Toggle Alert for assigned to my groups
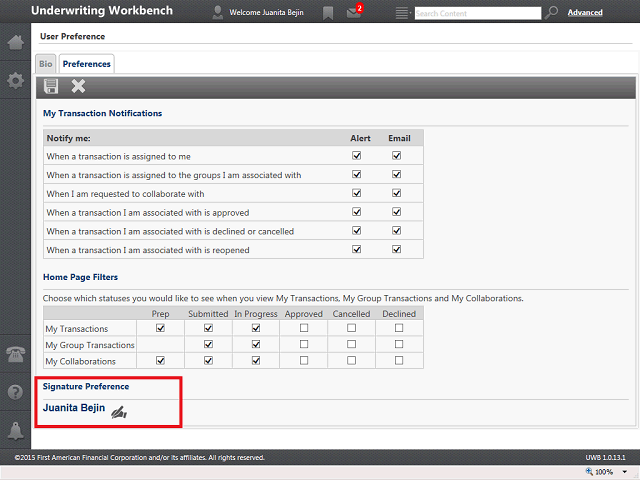640x480 pixels. coord(357,174)
